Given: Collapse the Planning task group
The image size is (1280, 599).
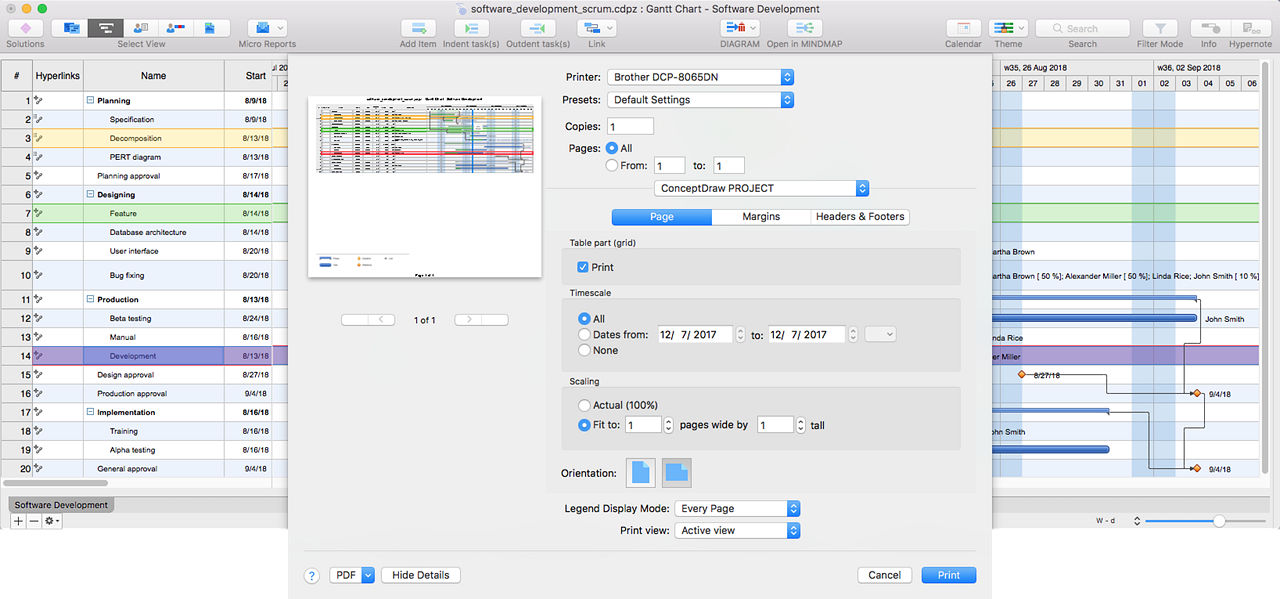Looking at the screenshot, I should click(90, 101).
